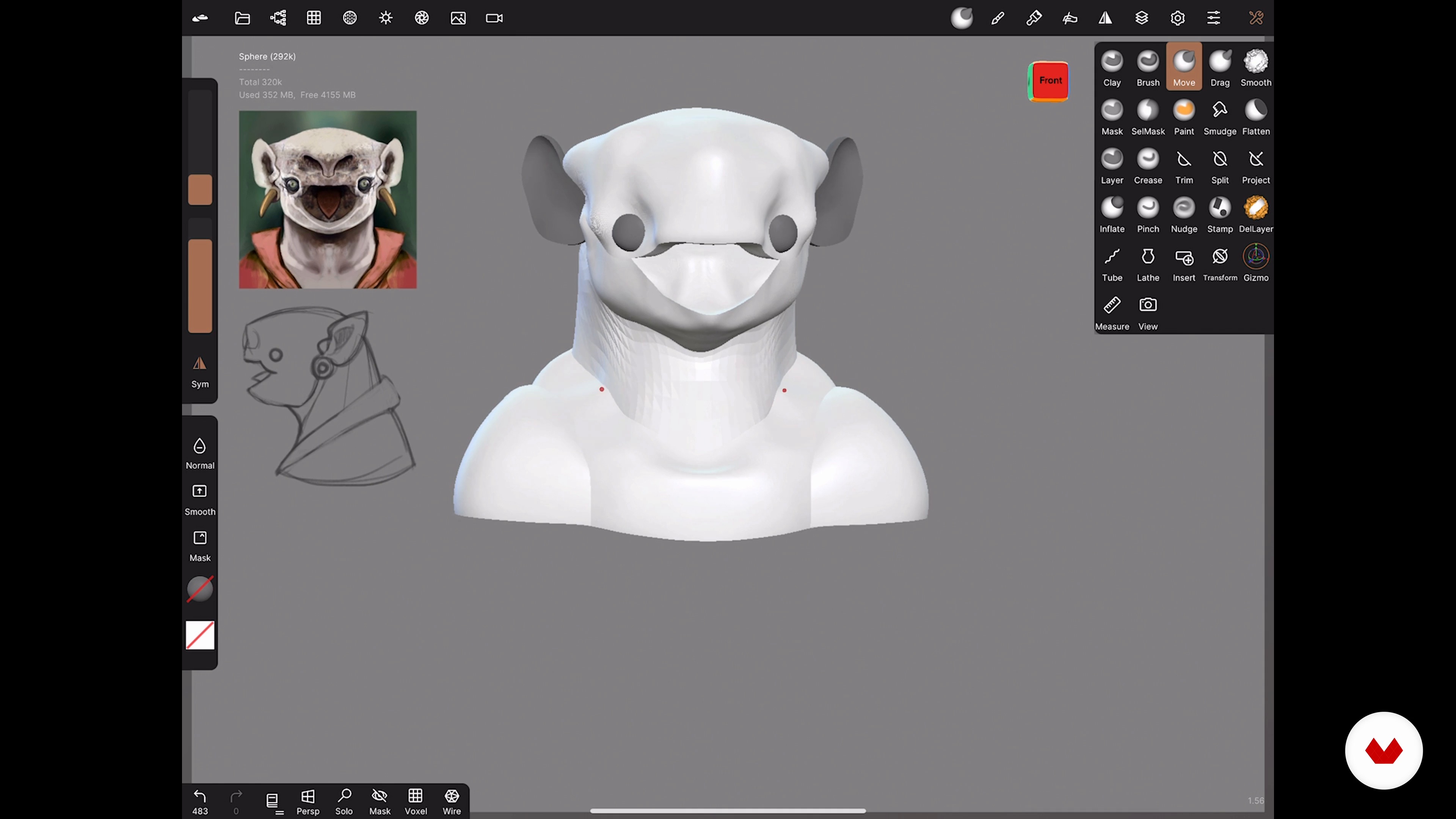Toggle Smooth shortcut on left sidebar
Screen dimensions: 1456x819
point(199,500)
